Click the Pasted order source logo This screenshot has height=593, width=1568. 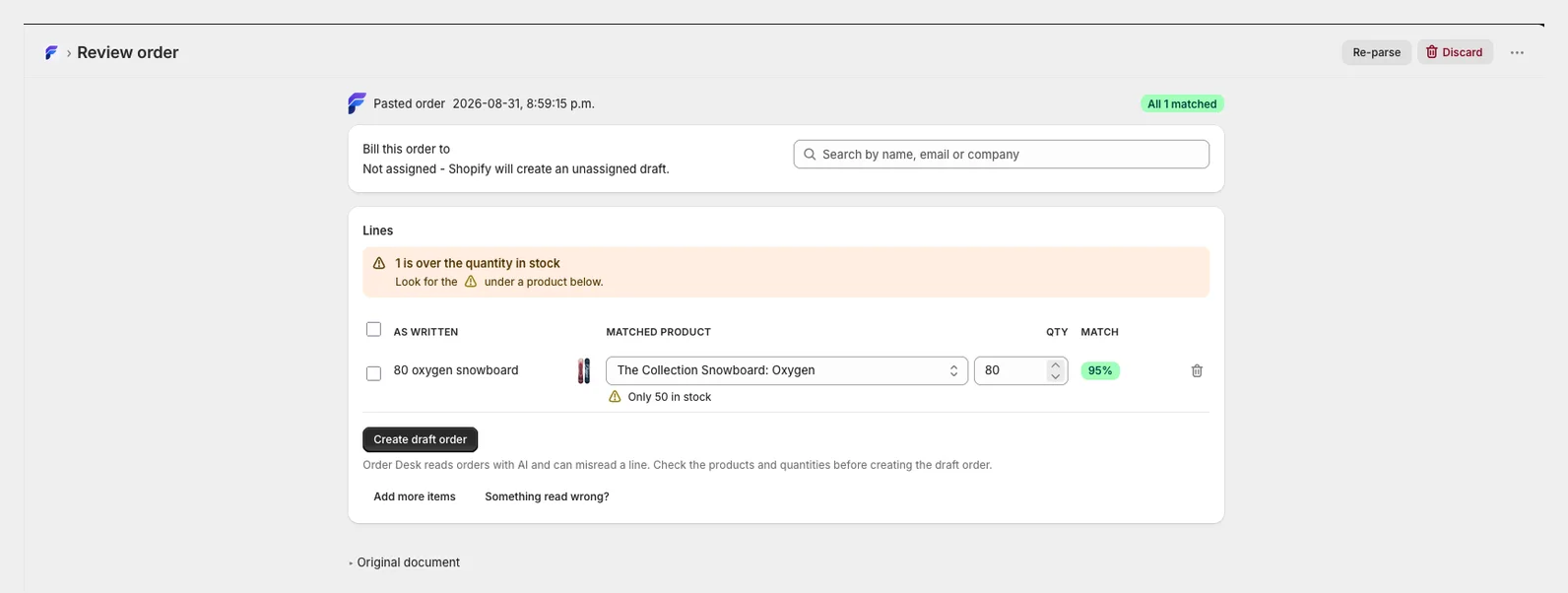(x=357, y=103)
